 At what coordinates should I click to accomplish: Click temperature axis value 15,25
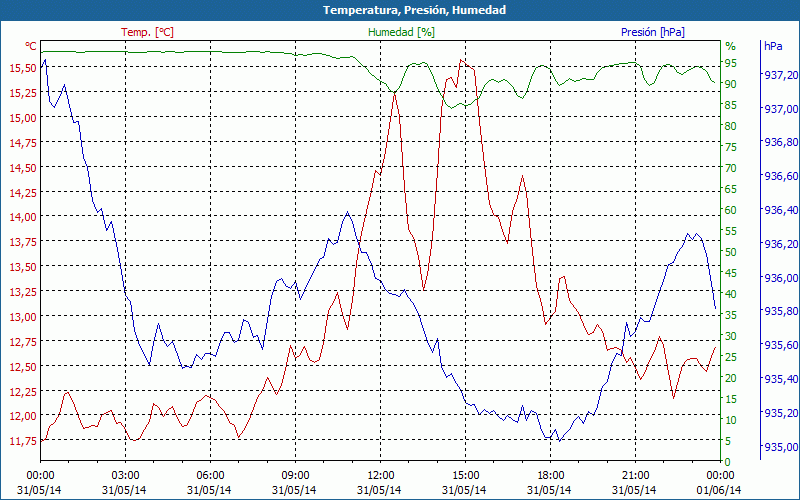(23, 93)
